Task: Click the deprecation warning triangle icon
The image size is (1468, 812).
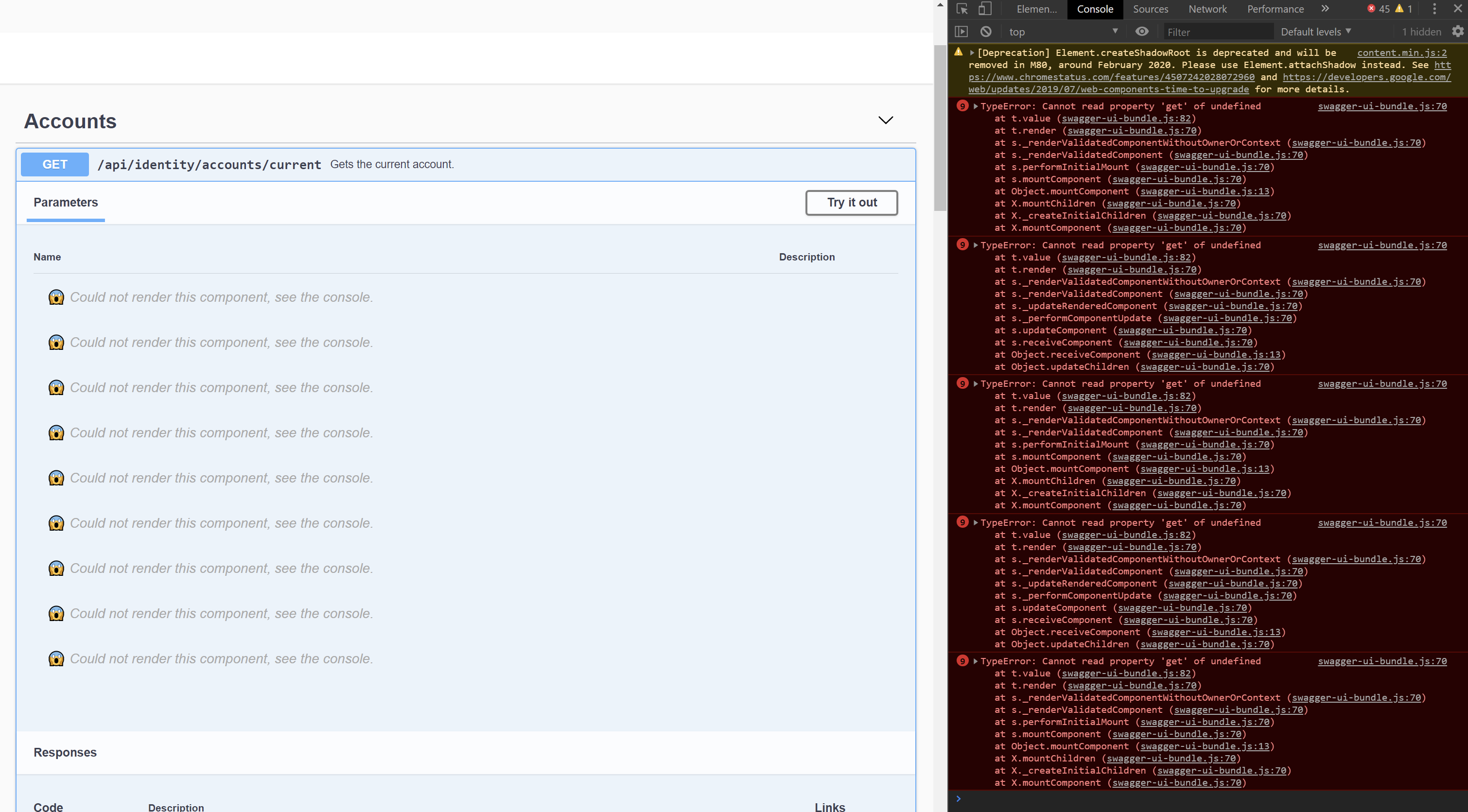Action: pyautogui.click(x=959, y=52)
